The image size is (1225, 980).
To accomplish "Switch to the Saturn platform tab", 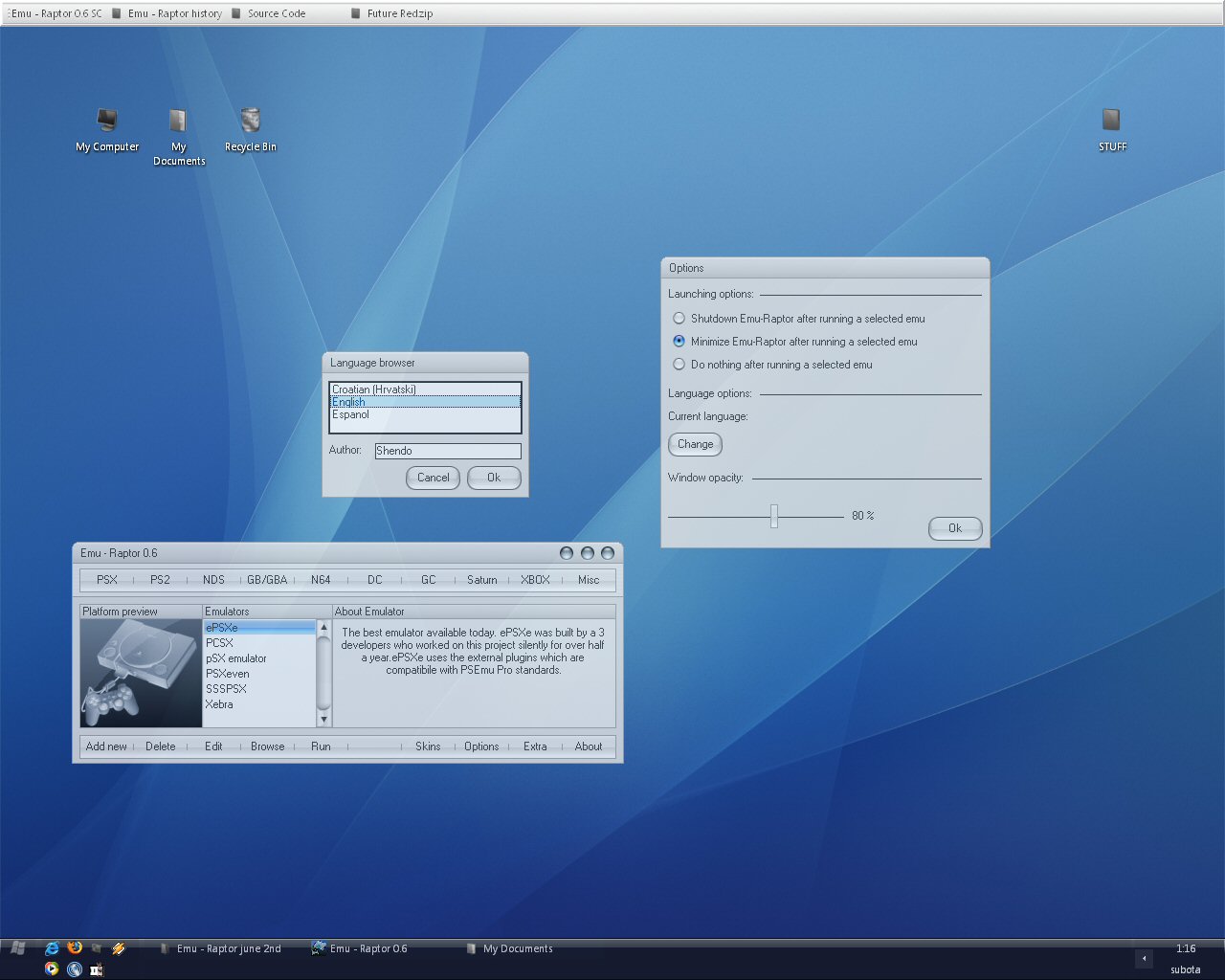I will pos(481,580).
